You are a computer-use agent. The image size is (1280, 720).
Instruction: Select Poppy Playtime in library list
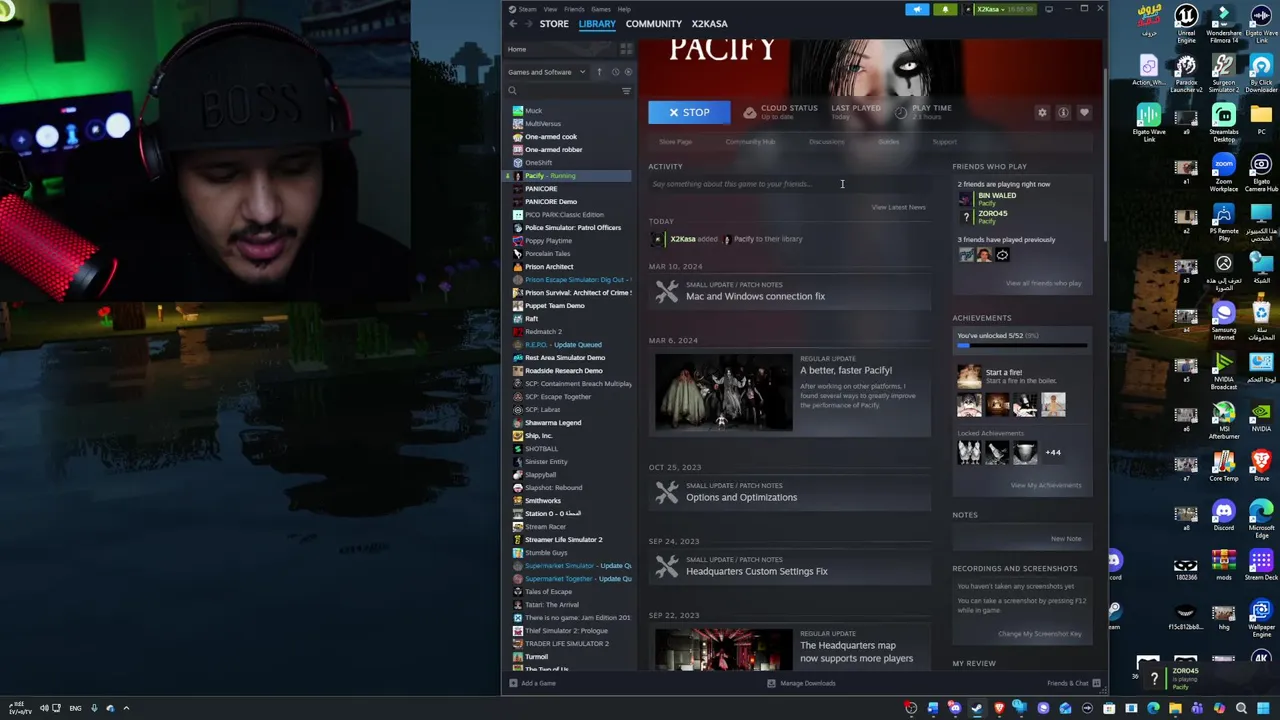[x=548, y=241]
